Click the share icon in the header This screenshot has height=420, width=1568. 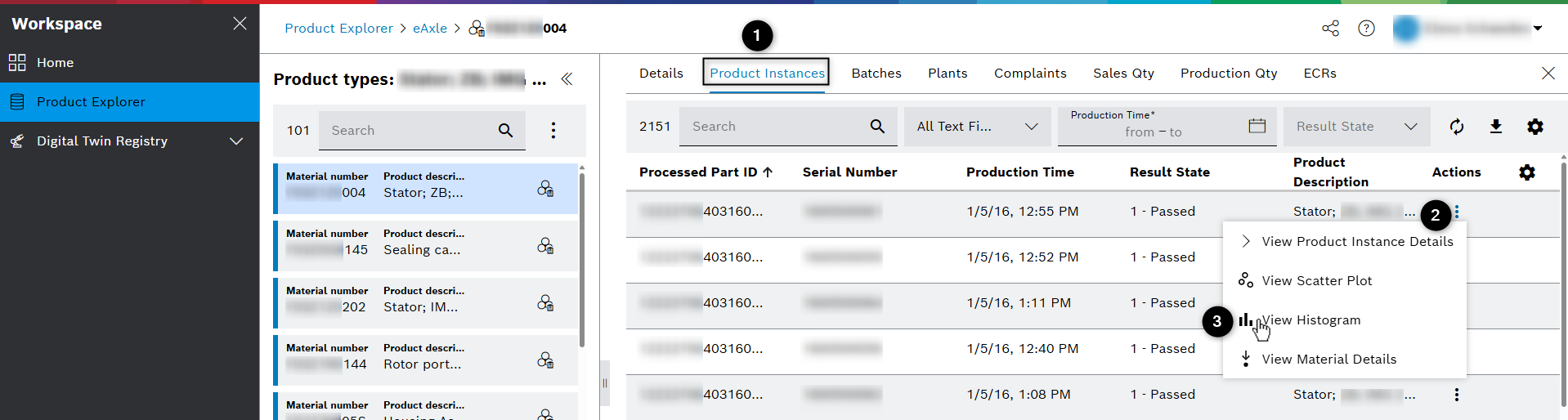click(1330, 29)
